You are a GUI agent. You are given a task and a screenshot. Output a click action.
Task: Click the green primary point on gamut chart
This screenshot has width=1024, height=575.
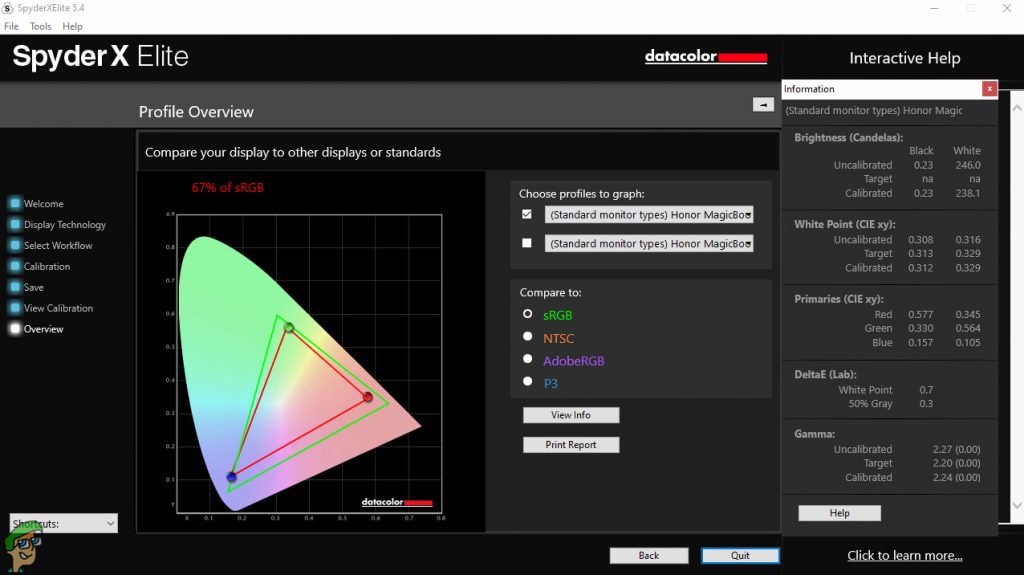tap(289, 327)
